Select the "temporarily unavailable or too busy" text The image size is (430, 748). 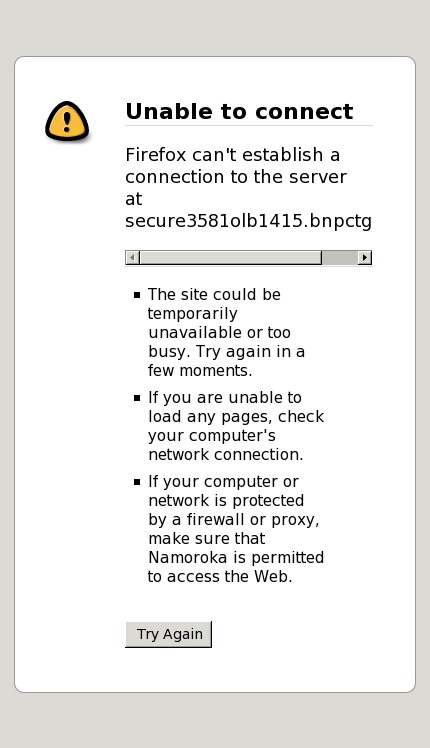[220, 332]
